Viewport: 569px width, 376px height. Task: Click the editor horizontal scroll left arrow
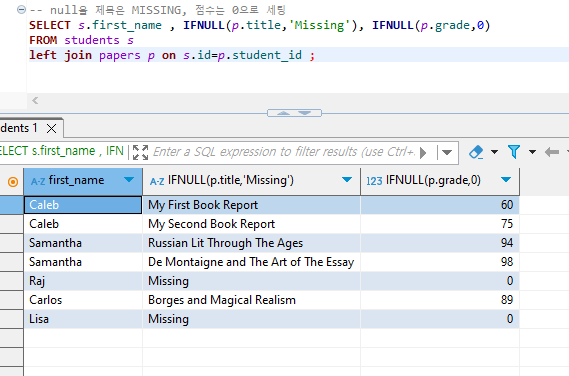point(35,101)
